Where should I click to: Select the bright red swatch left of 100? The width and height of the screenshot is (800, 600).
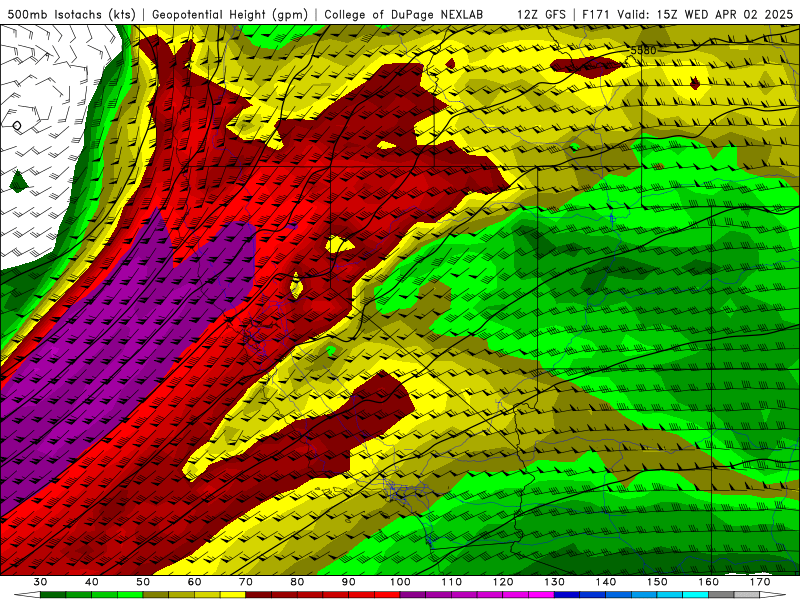(387, 595)
